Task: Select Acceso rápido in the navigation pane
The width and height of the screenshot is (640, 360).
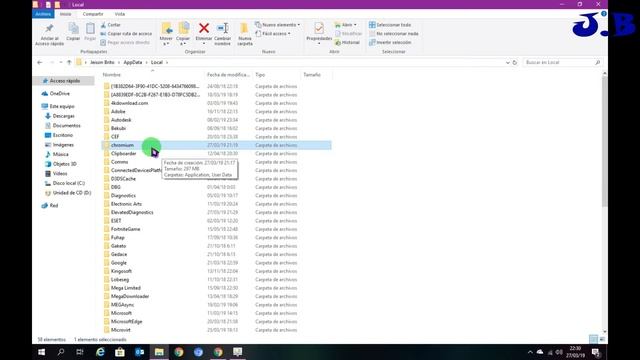Action: [x=64, y=81]
